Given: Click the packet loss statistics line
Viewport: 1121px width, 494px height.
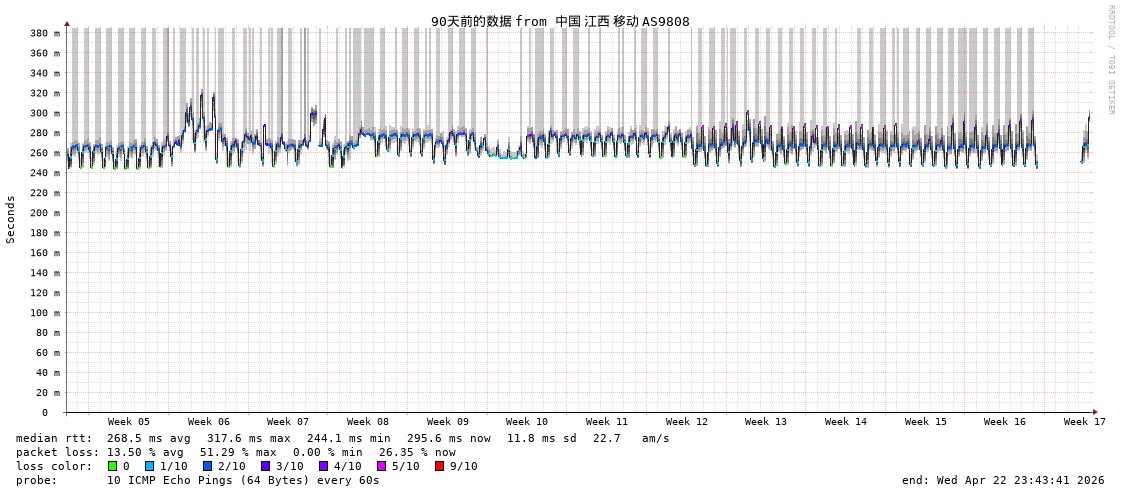Looking at the screenshot, I should pos(235,452).
